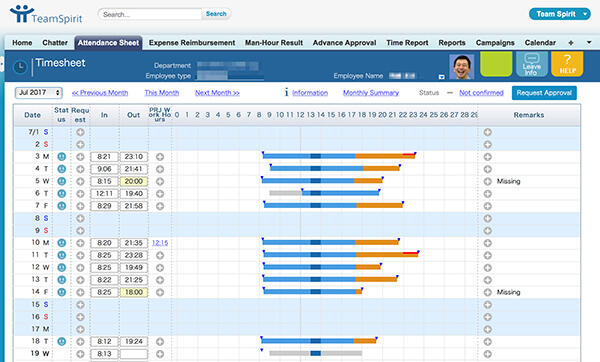Open the Time Report tab
This screenshot has width=600, height=362.
(407, 43)
